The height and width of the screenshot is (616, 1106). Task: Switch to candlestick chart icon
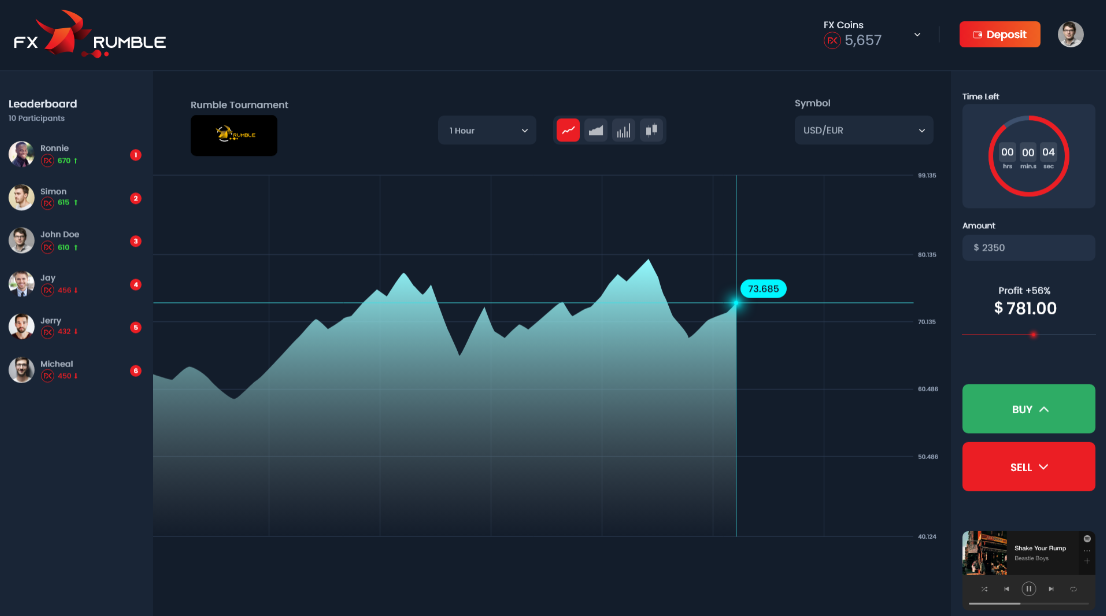point(651,130)
